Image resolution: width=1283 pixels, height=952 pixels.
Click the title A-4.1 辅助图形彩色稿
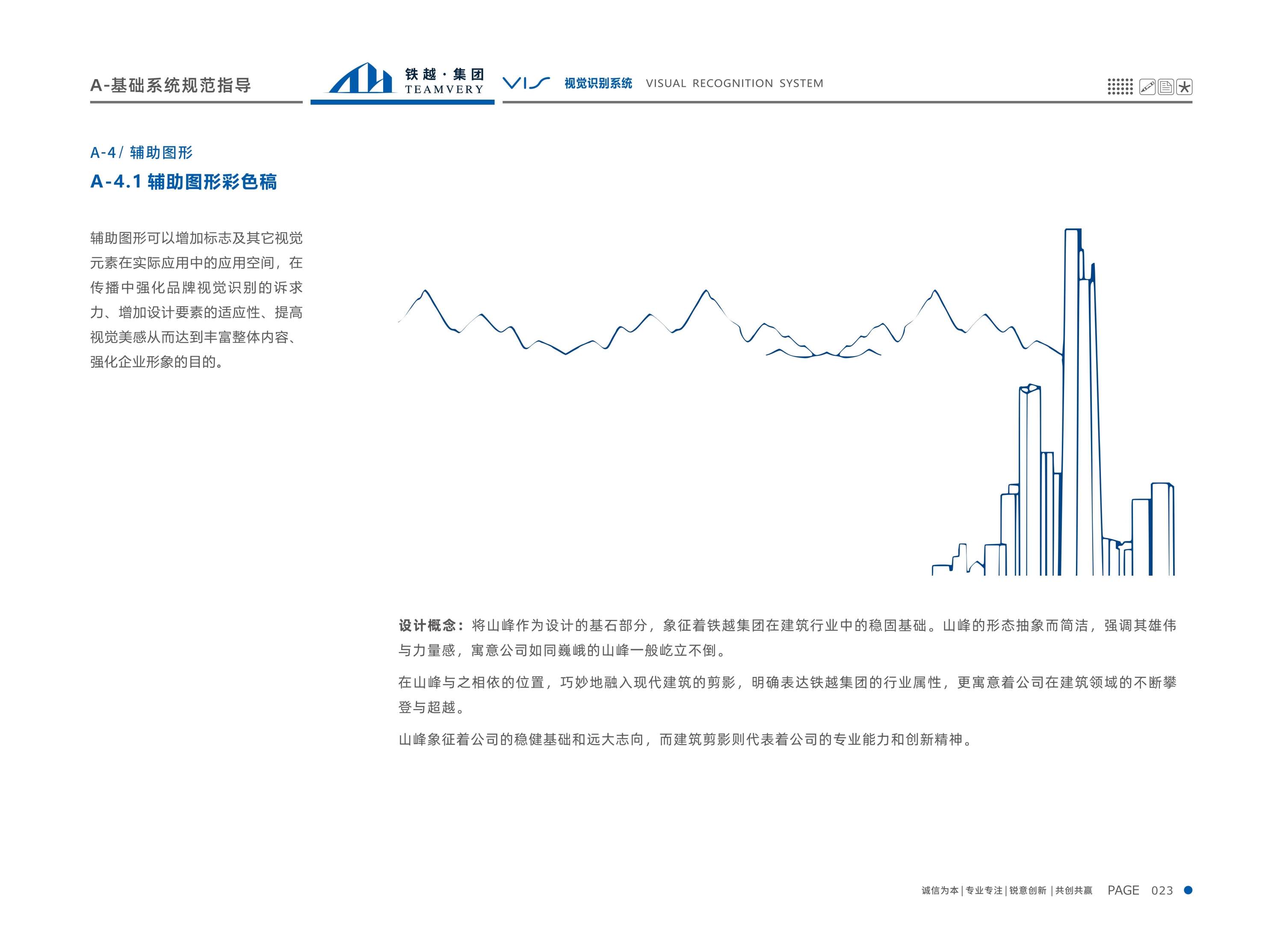(x=183, y=181)
